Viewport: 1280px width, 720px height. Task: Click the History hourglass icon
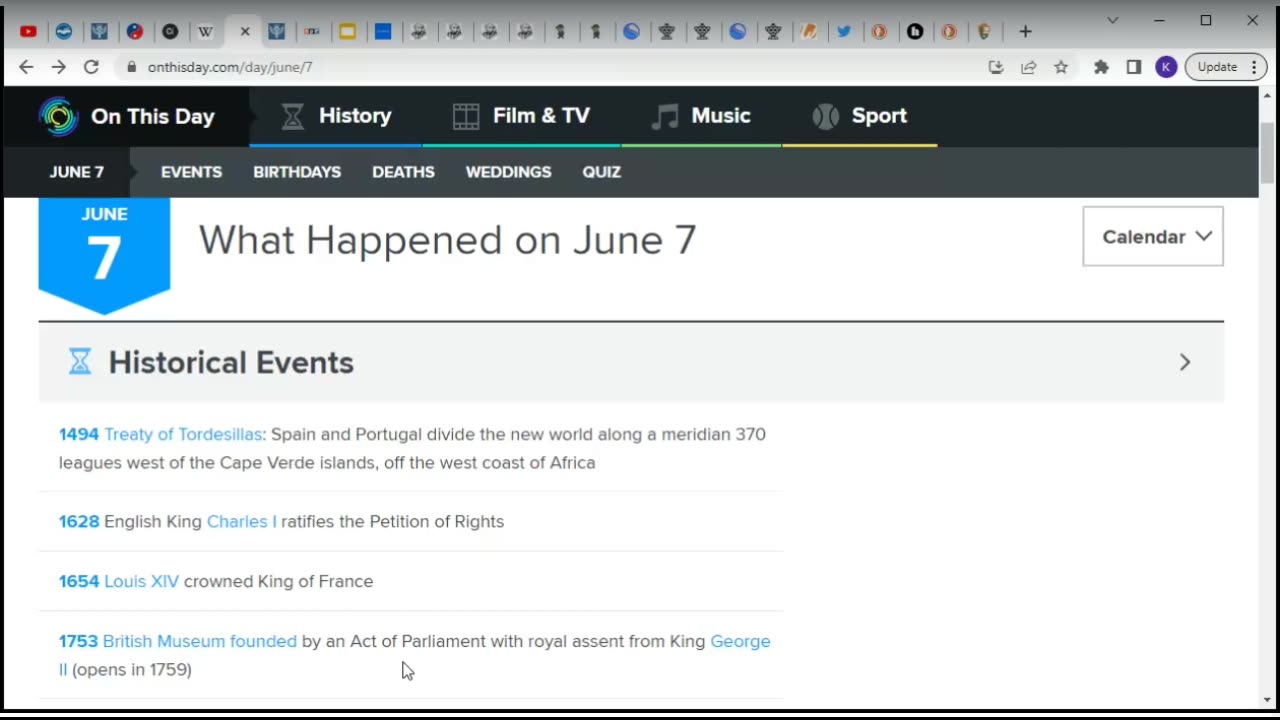point(292,116)
